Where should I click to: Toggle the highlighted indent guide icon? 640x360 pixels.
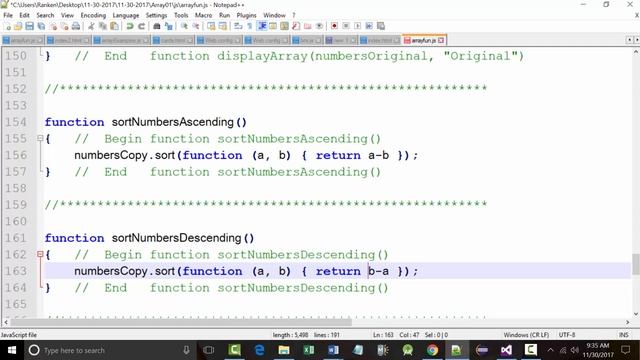pos(262,26)
